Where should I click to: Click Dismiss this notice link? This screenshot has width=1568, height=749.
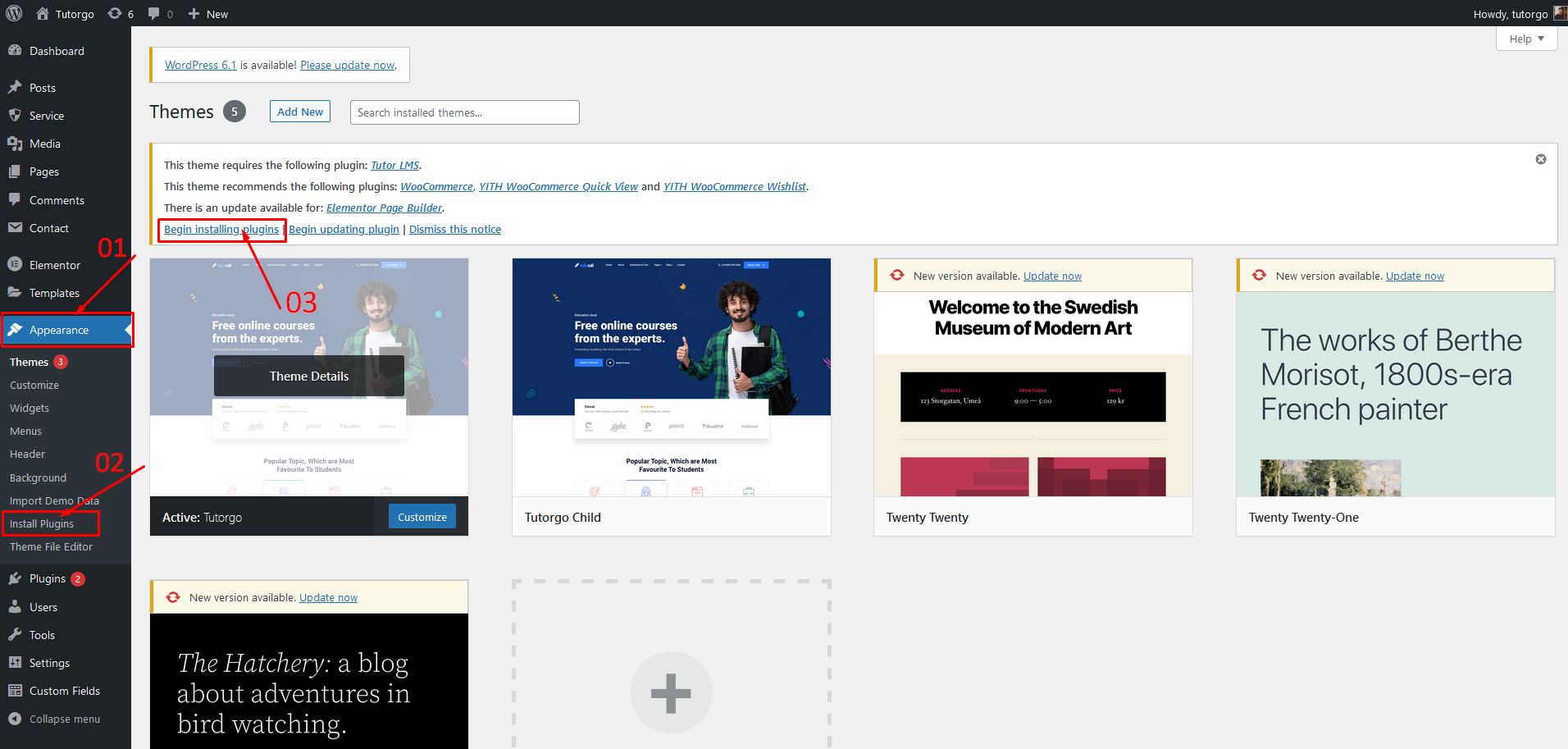pos(455,229)
